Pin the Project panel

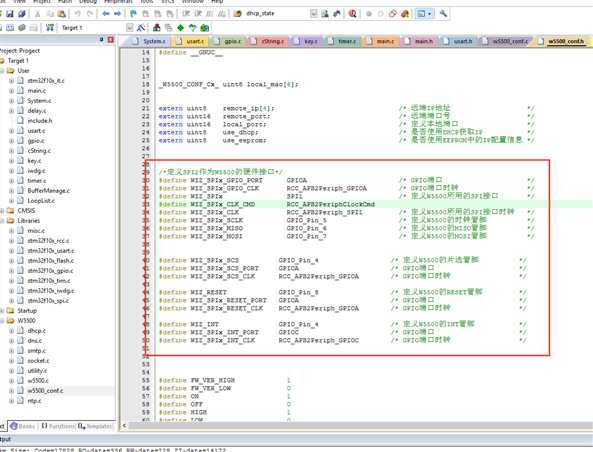point(101,39)
